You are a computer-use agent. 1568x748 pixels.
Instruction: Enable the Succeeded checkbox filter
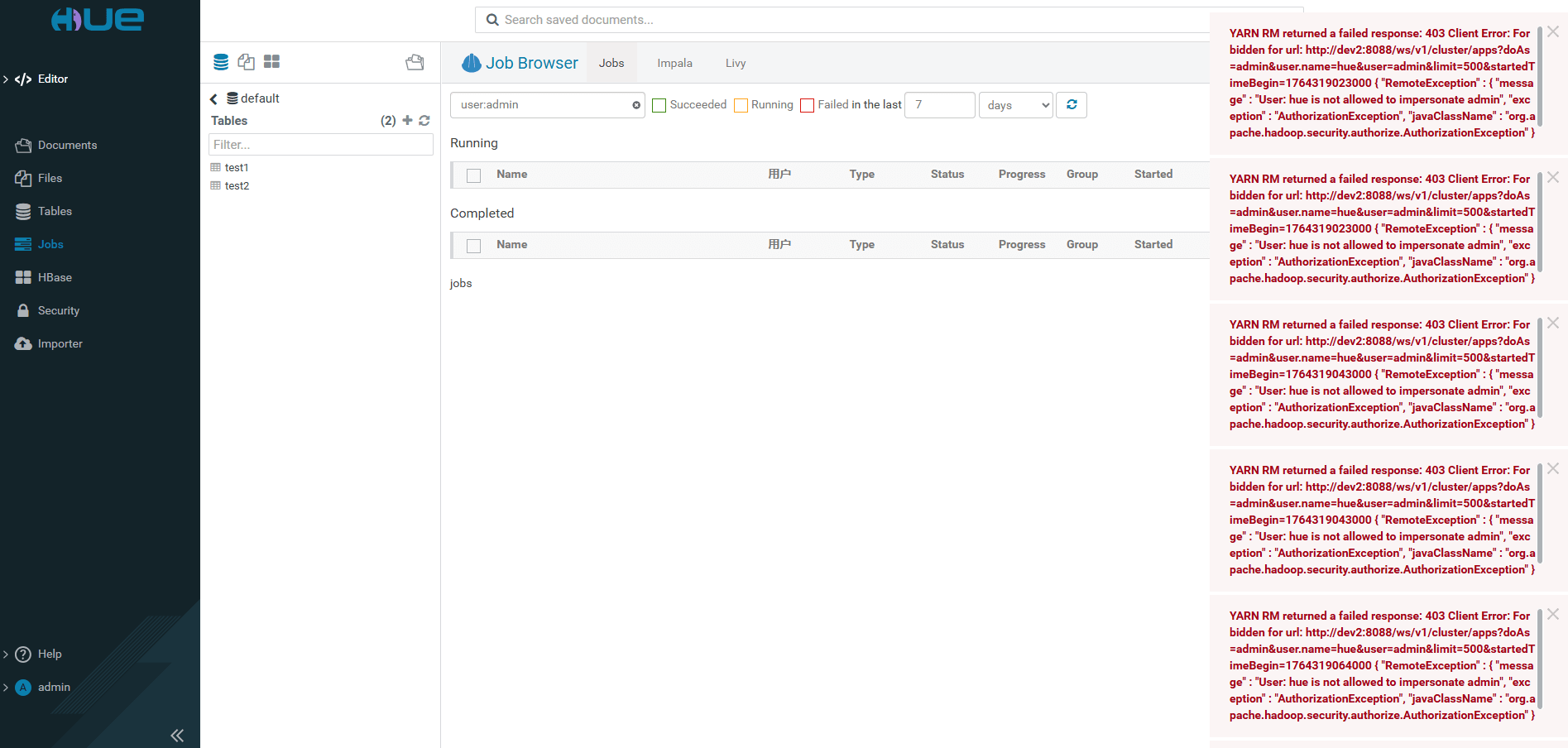(659, 105)
